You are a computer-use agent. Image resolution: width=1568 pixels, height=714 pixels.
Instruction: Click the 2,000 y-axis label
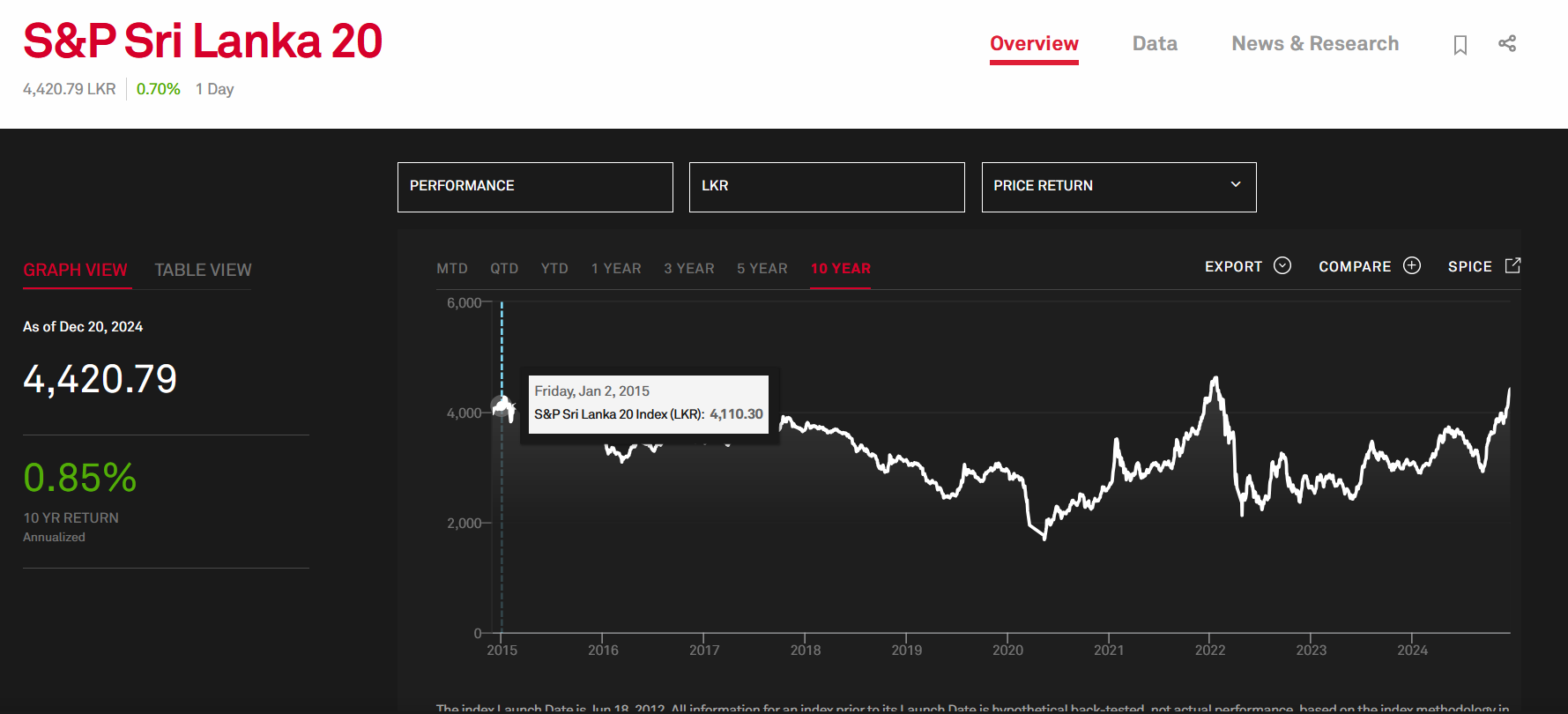[x=464, y=523]
